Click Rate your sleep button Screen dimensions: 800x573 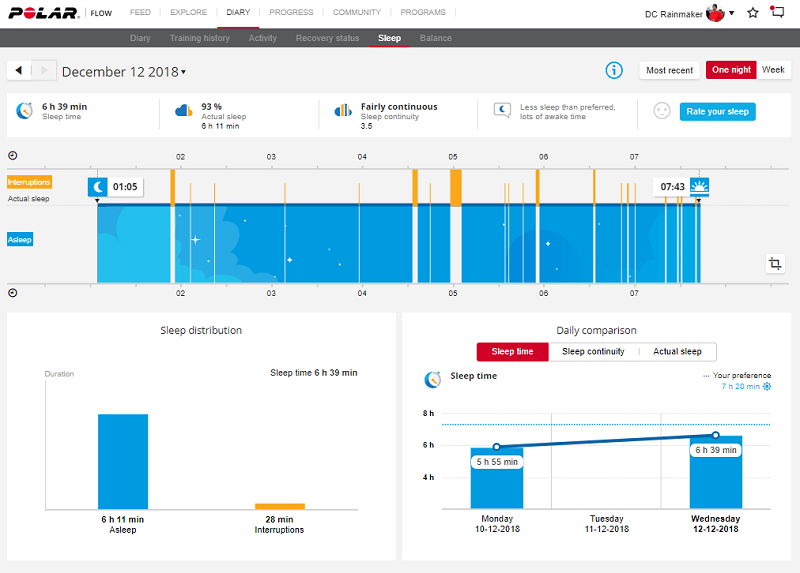[x=717, y=111]
